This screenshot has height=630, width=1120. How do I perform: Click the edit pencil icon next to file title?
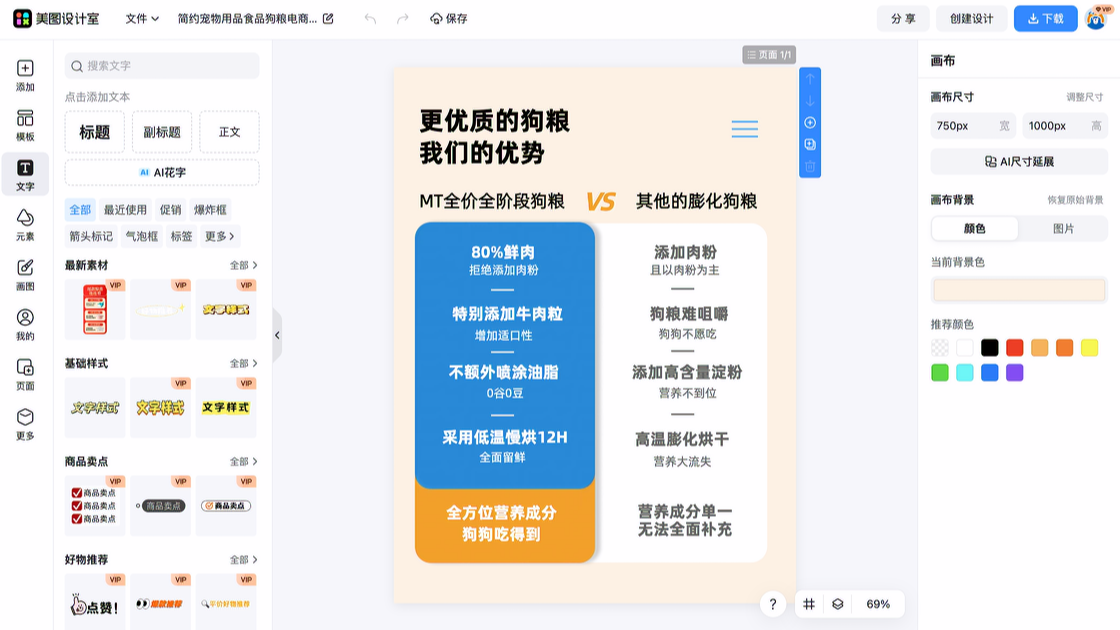coord(328,19)
